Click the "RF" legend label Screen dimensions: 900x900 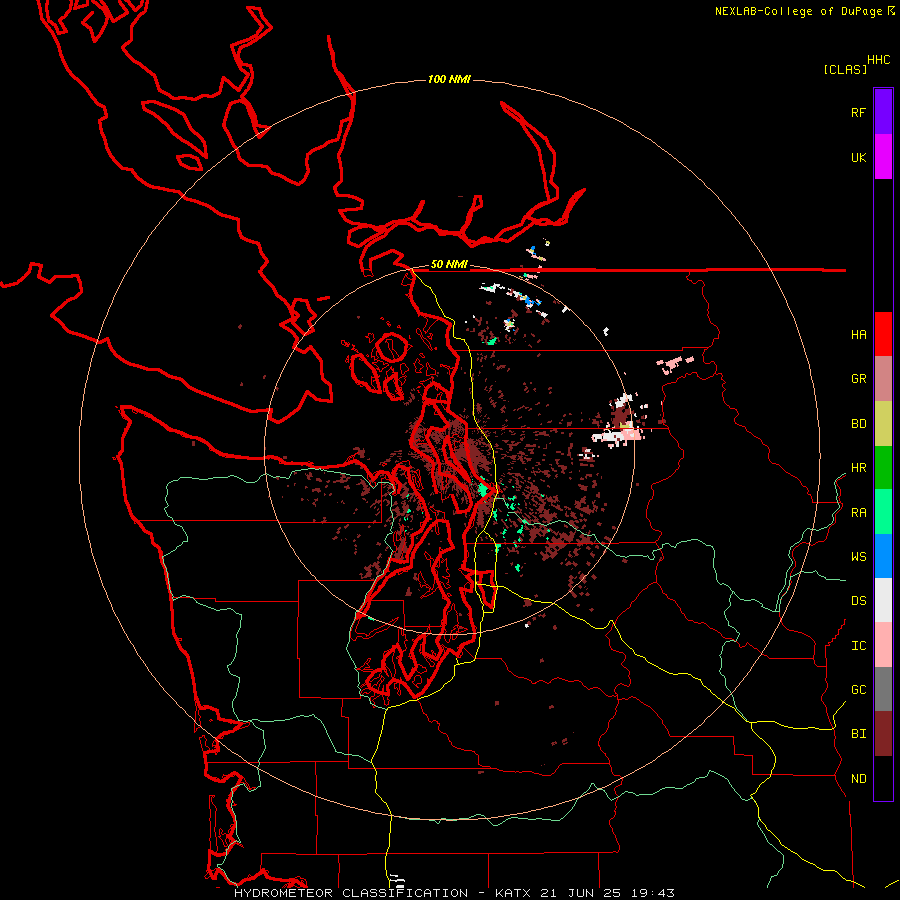pyautogui.click(x=858, y=112)
